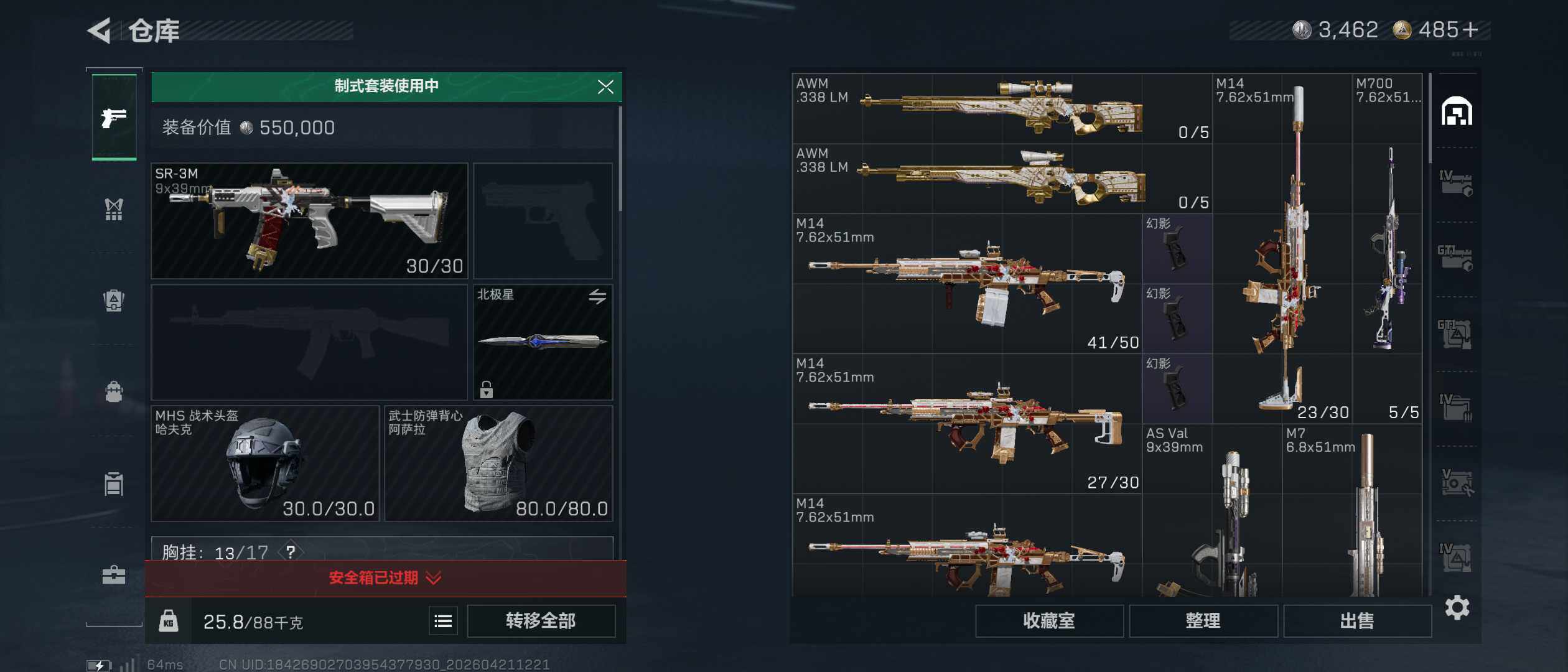Click 整理 to sort storage

click(x=1203, y=621)
